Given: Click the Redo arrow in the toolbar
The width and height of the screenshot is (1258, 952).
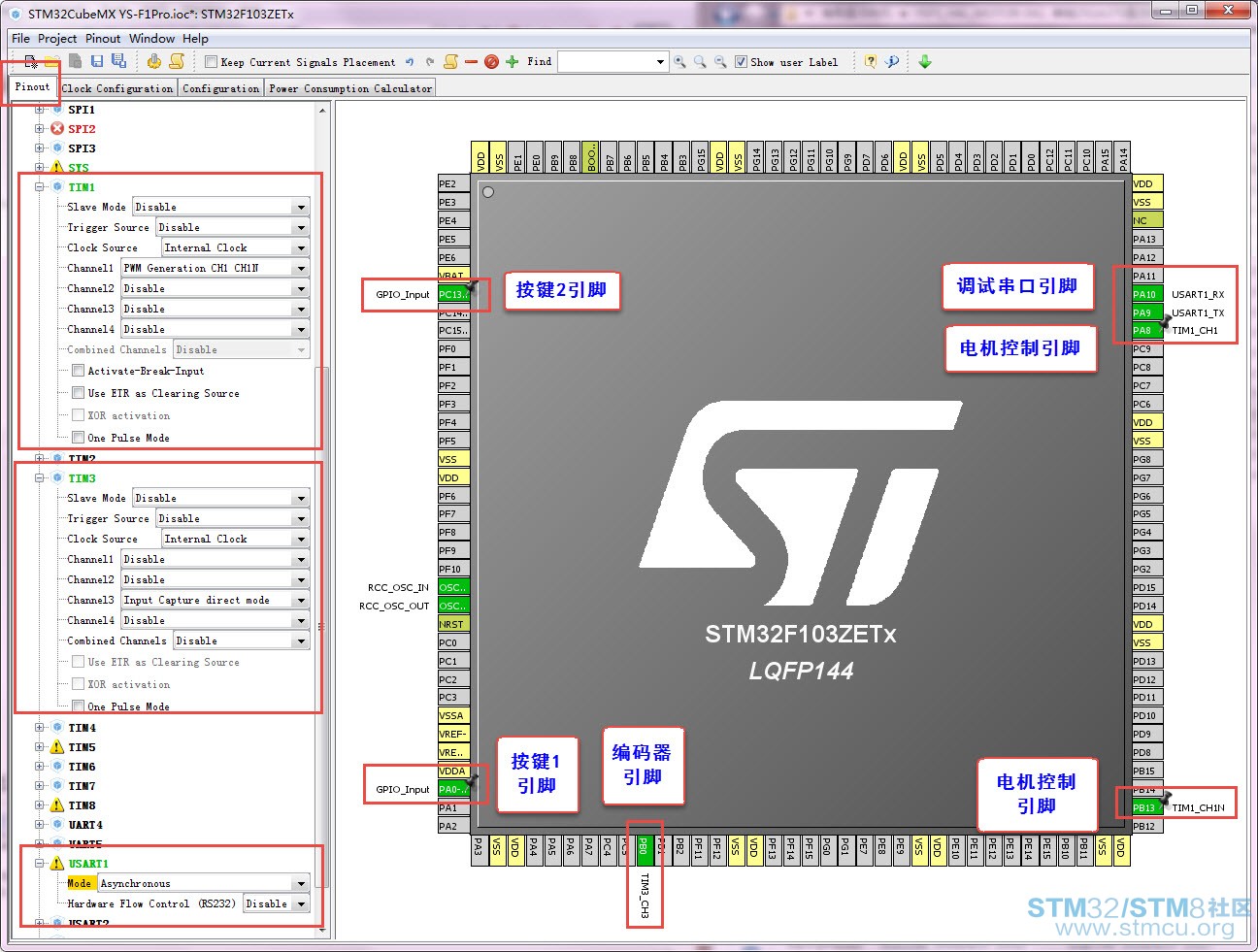Looking at the screenshot, I should point(430,62).
